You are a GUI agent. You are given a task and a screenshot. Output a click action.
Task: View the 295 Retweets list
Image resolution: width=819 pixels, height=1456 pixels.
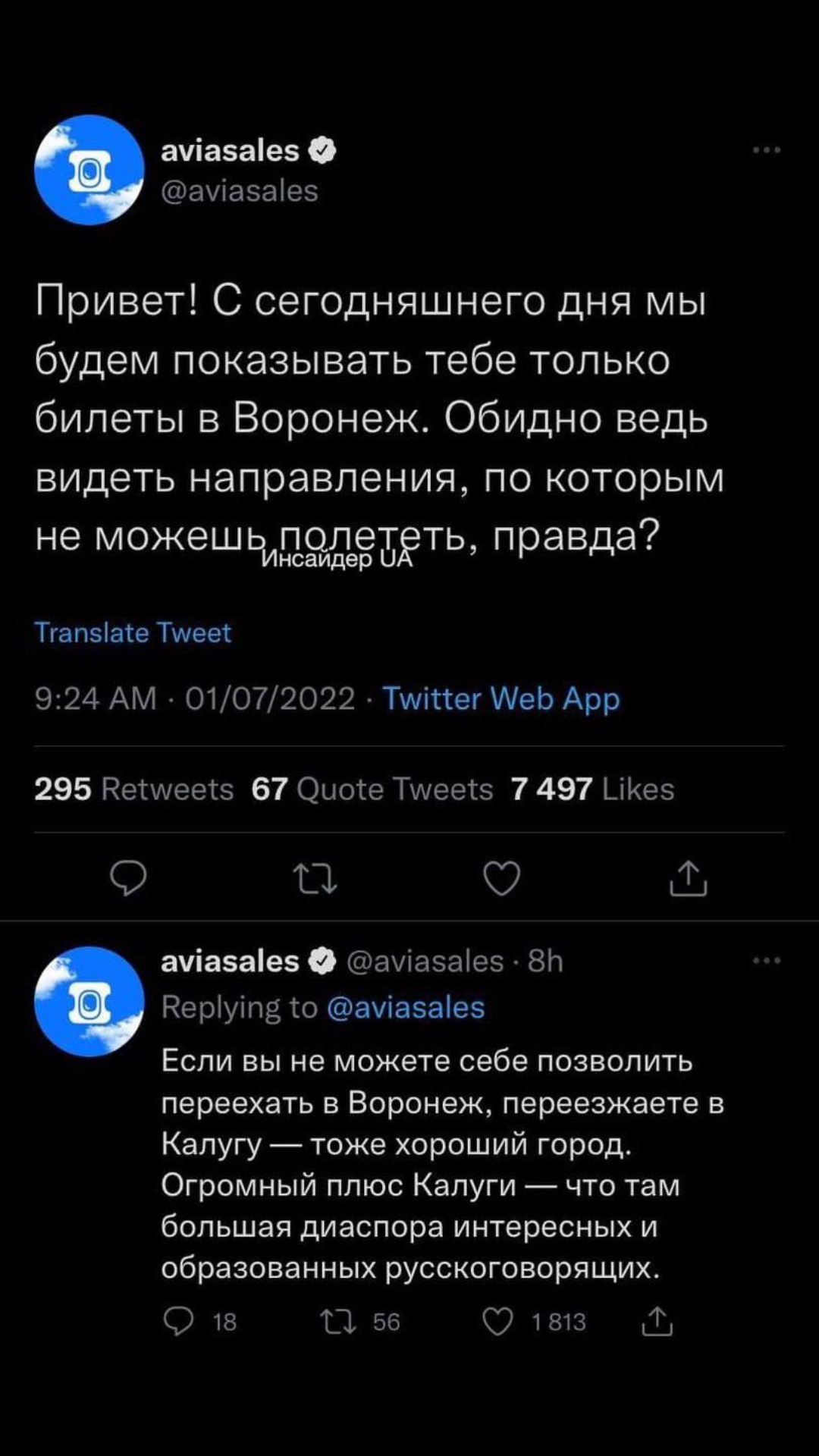coord(134,789)
